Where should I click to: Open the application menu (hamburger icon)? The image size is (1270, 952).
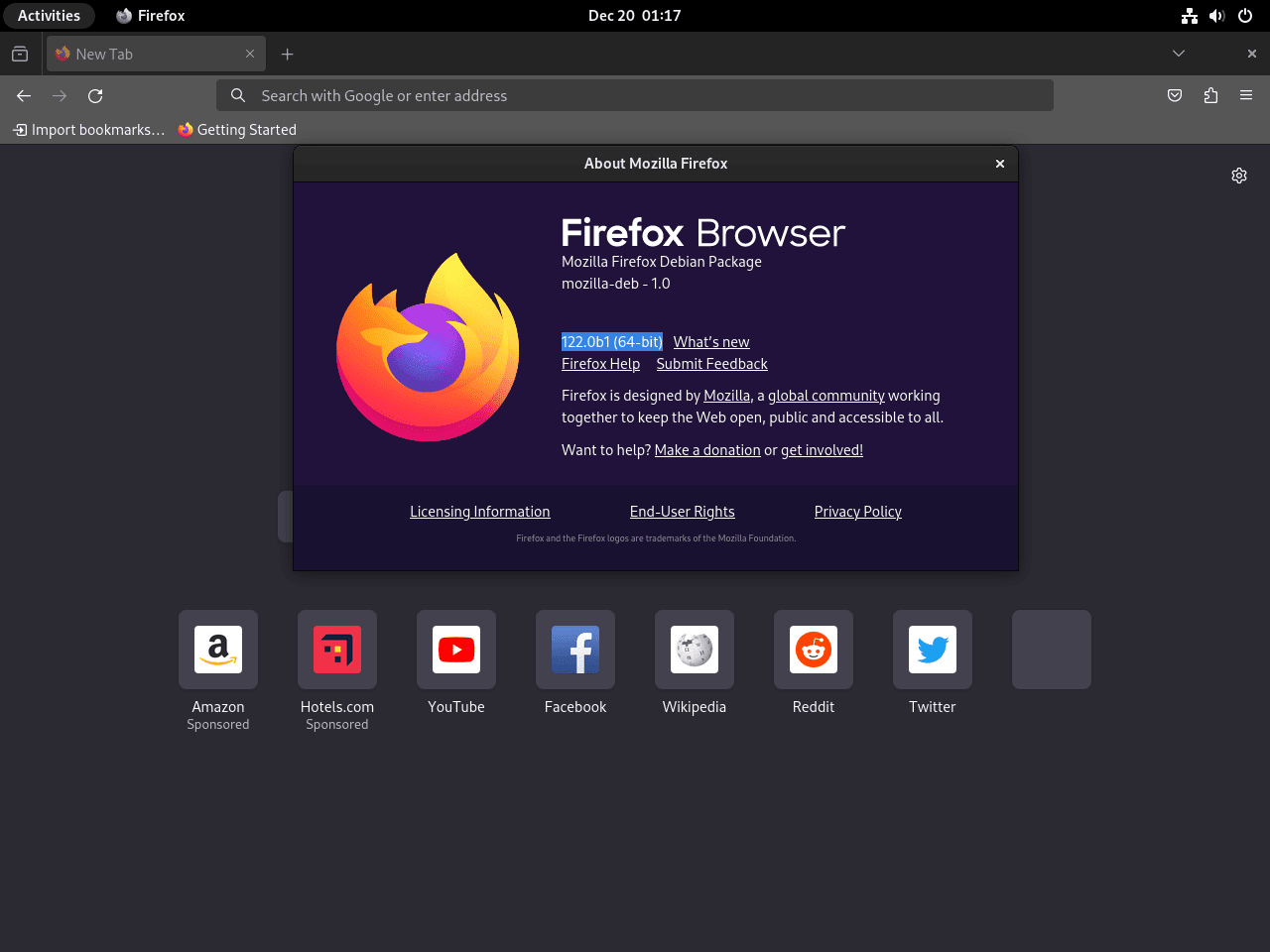tap(1246, 95)
